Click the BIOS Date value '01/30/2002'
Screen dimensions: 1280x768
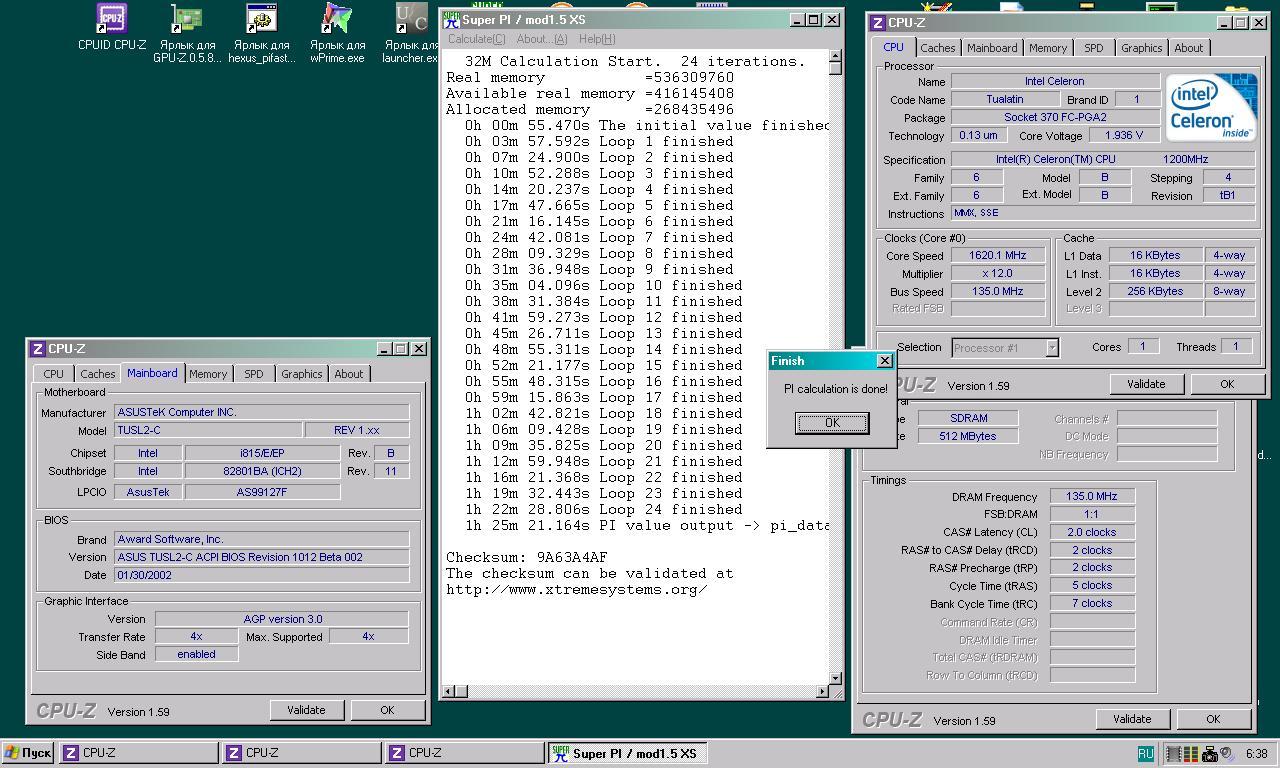tap(262, 576)
